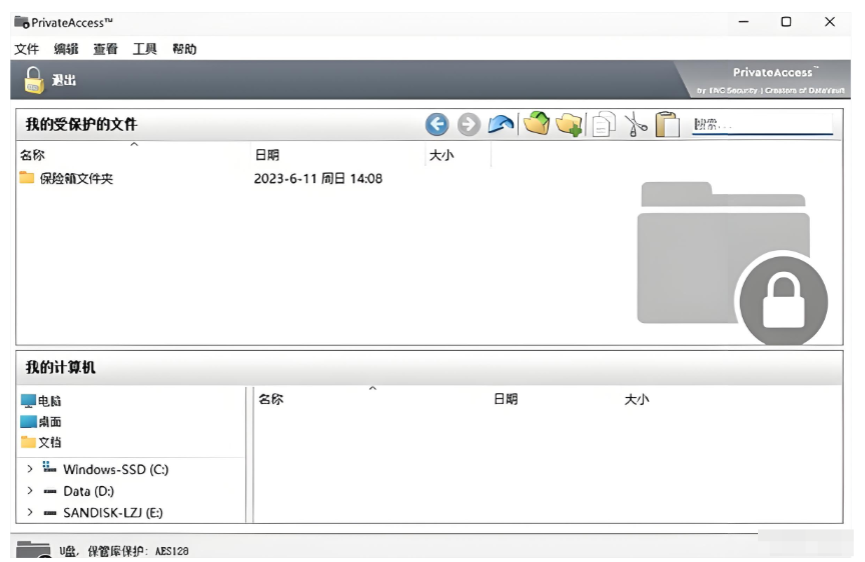The image size is (865, 562).
Task: Click the search input field
Action: tap(761, 125)
